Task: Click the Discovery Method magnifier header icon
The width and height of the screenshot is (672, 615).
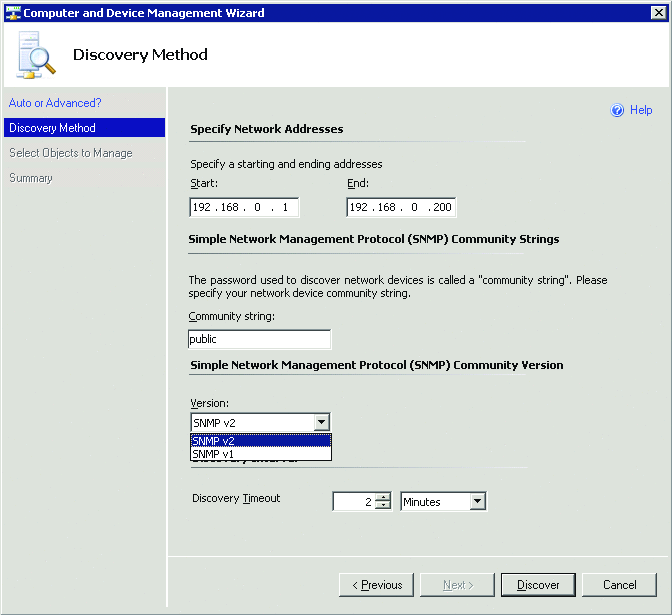Action: (x=36, y=56)
